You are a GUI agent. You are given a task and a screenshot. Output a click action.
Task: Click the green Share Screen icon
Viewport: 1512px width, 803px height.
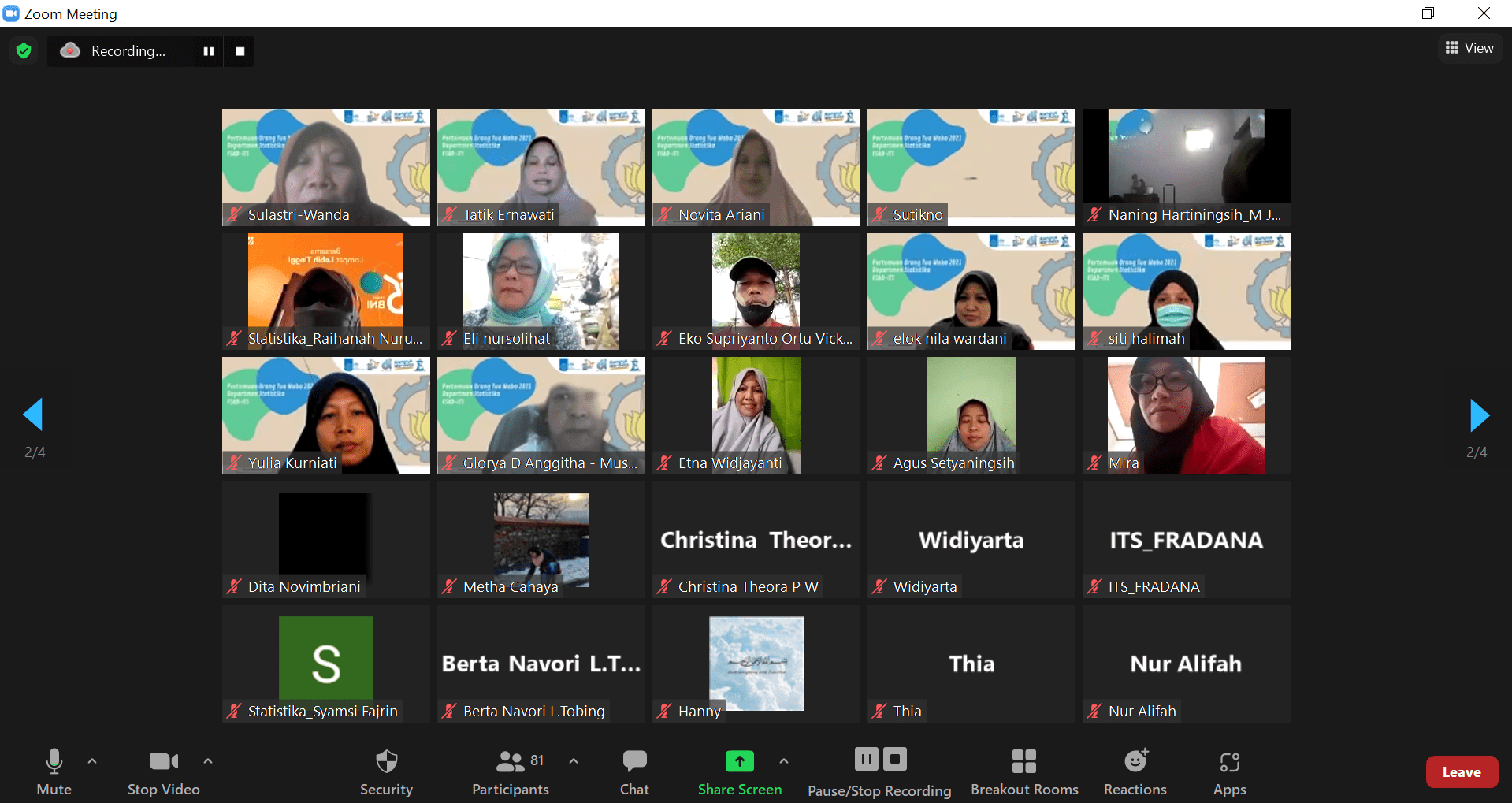pyautogui.click(x=739, y=761)
